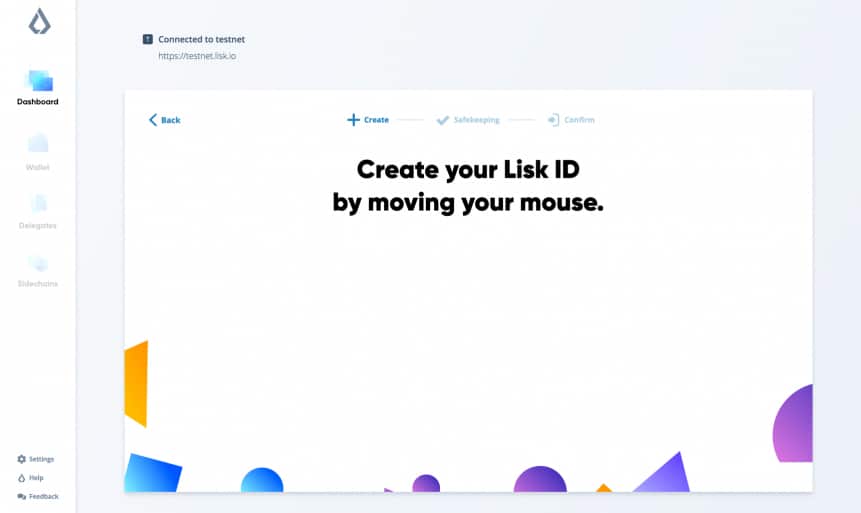Click the plus icon beside Create

353,120
